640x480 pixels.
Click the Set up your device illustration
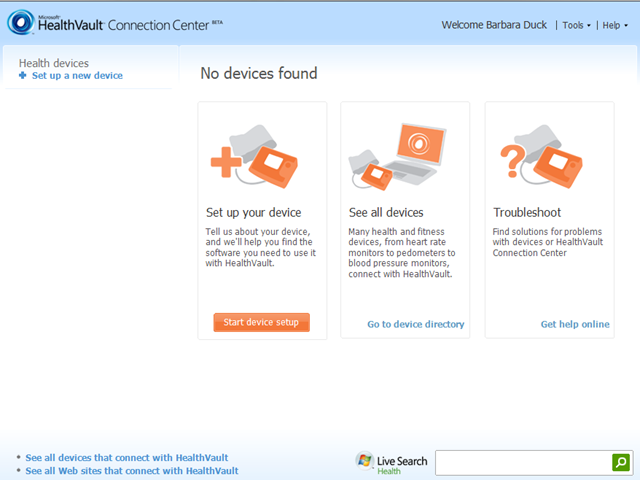254,157
